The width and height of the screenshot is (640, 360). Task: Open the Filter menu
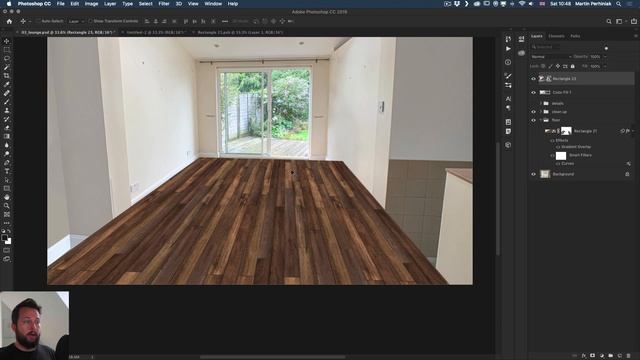164,4
